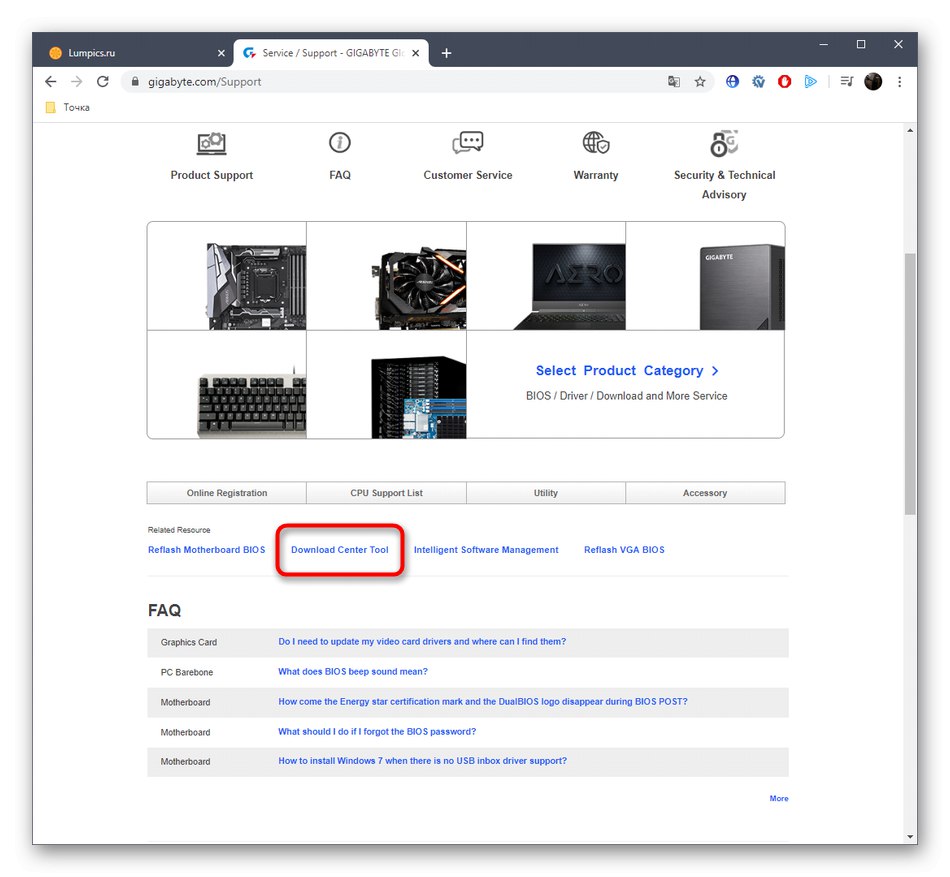Close the Lumpics.ru tab
This screenshot has width=950, height=877.
click(221, 53)
